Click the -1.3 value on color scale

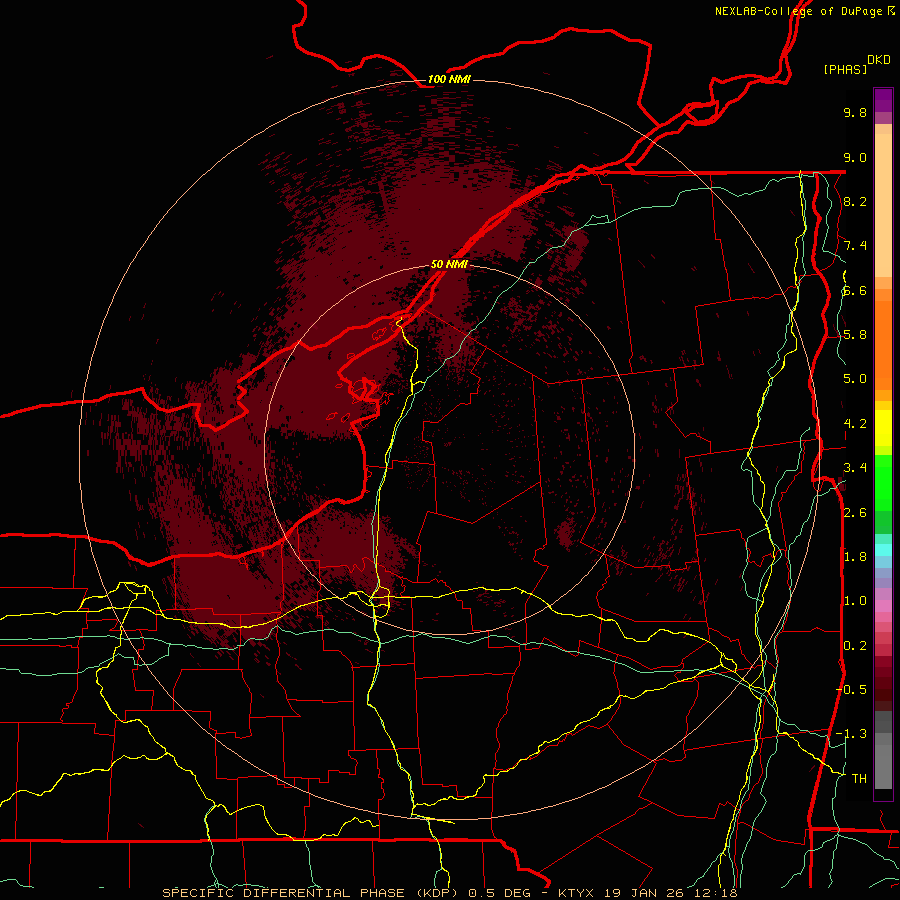tap(852, 734)
